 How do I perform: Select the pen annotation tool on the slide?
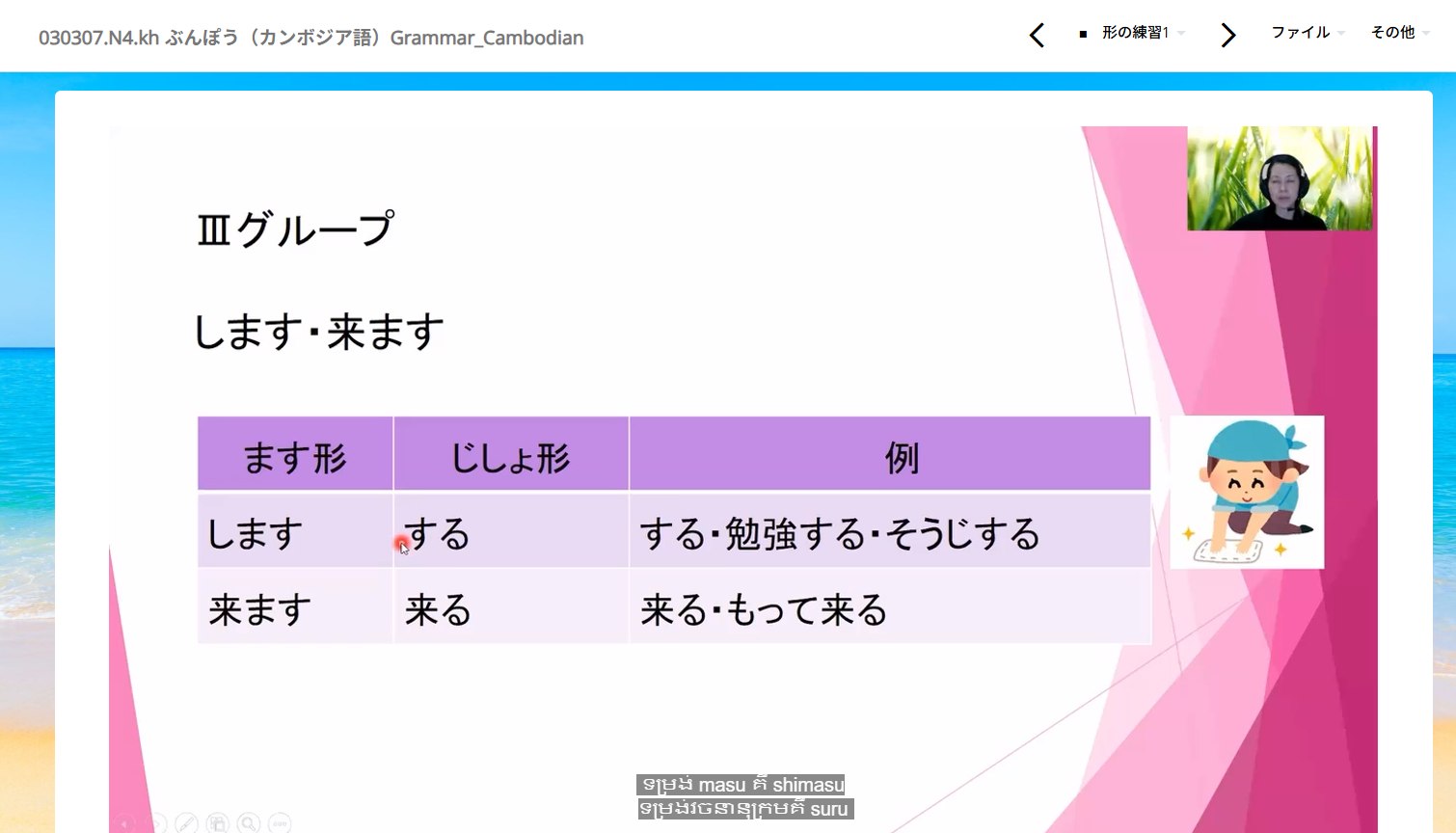(186, 823)
